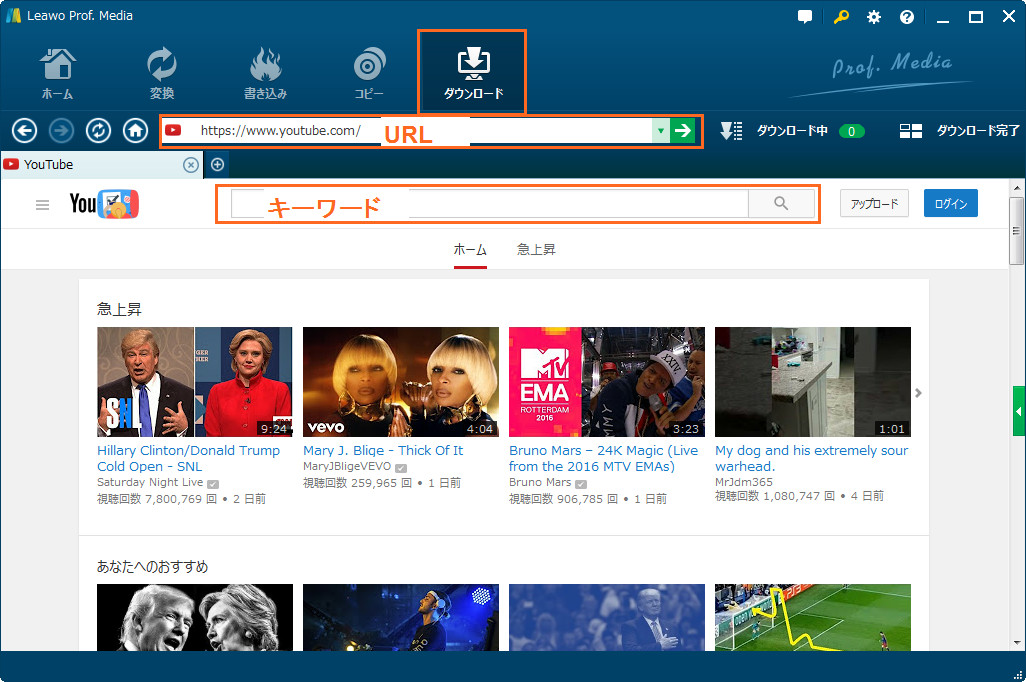Open Hillary Clinton/Donald Trump SNL thumbnail
This screenshot has width=1026, height=682.
(x=195, y=382)
